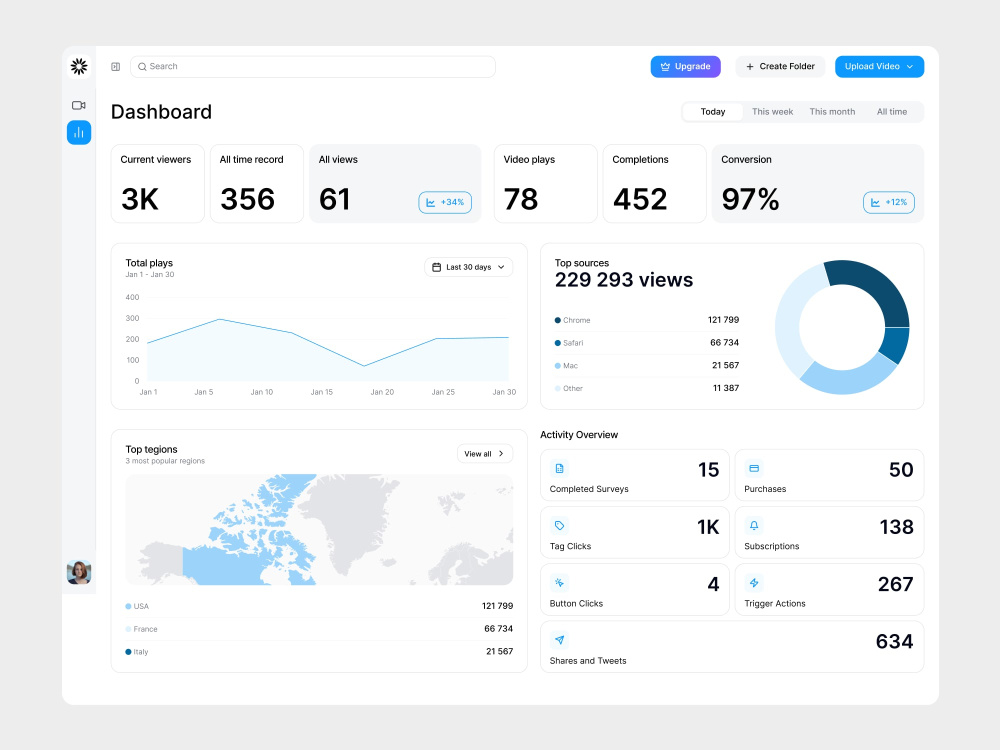
Task: Click the plus icon on Create Folder
Action: tap(750, 66)
